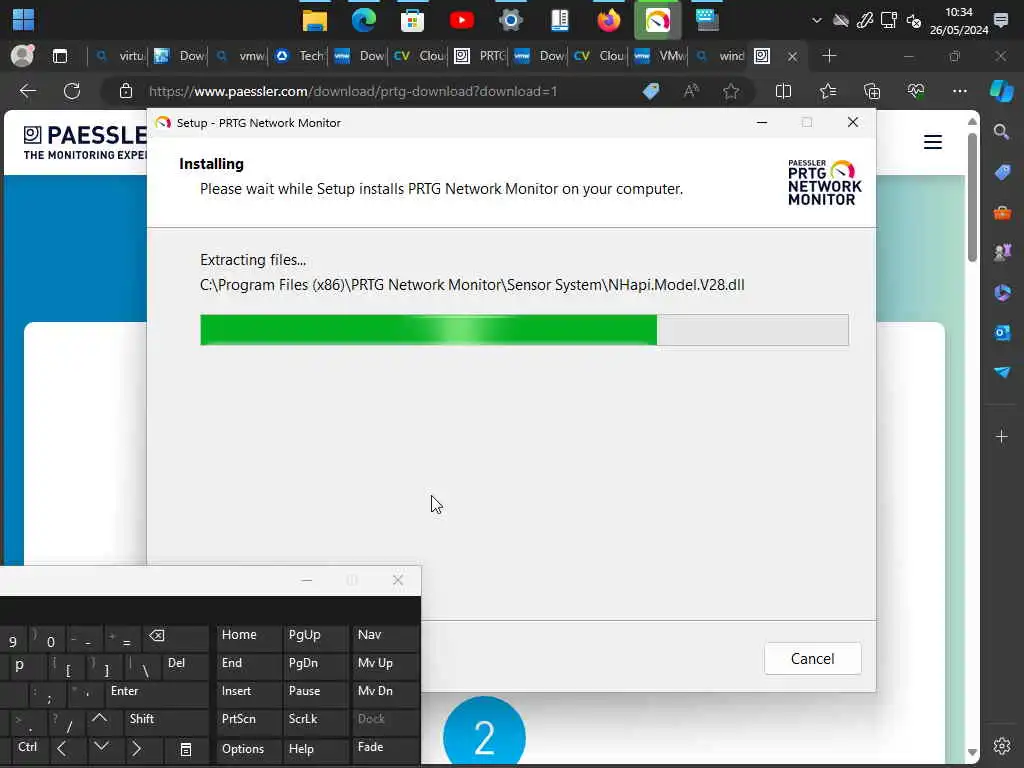This screenshot has width=1024, height=768.
Task: Show hidden system tray icons
Action: click(x=816, y=20)
